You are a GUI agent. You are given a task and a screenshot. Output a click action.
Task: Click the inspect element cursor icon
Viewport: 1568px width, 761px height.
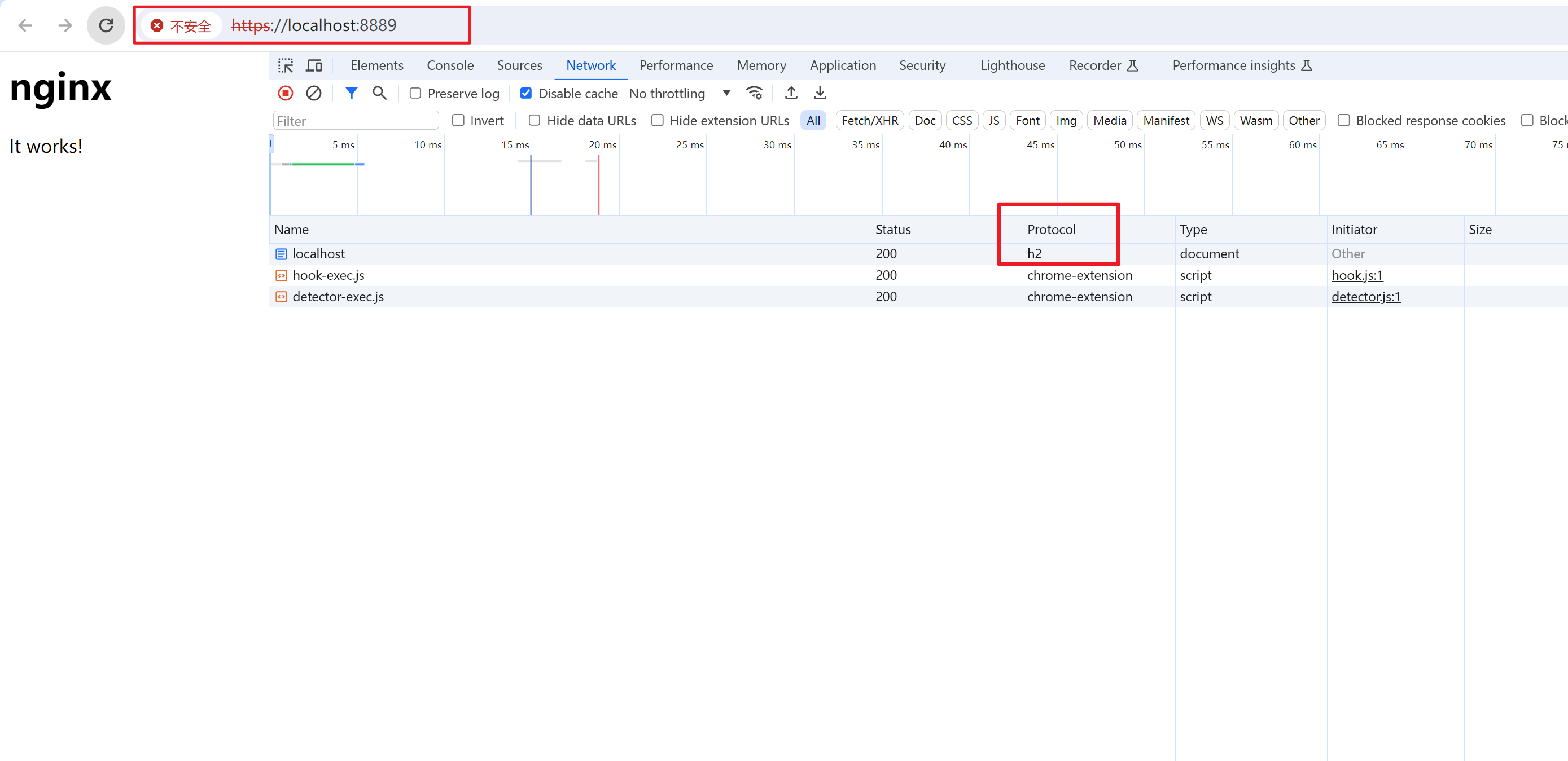pos(285,65)
